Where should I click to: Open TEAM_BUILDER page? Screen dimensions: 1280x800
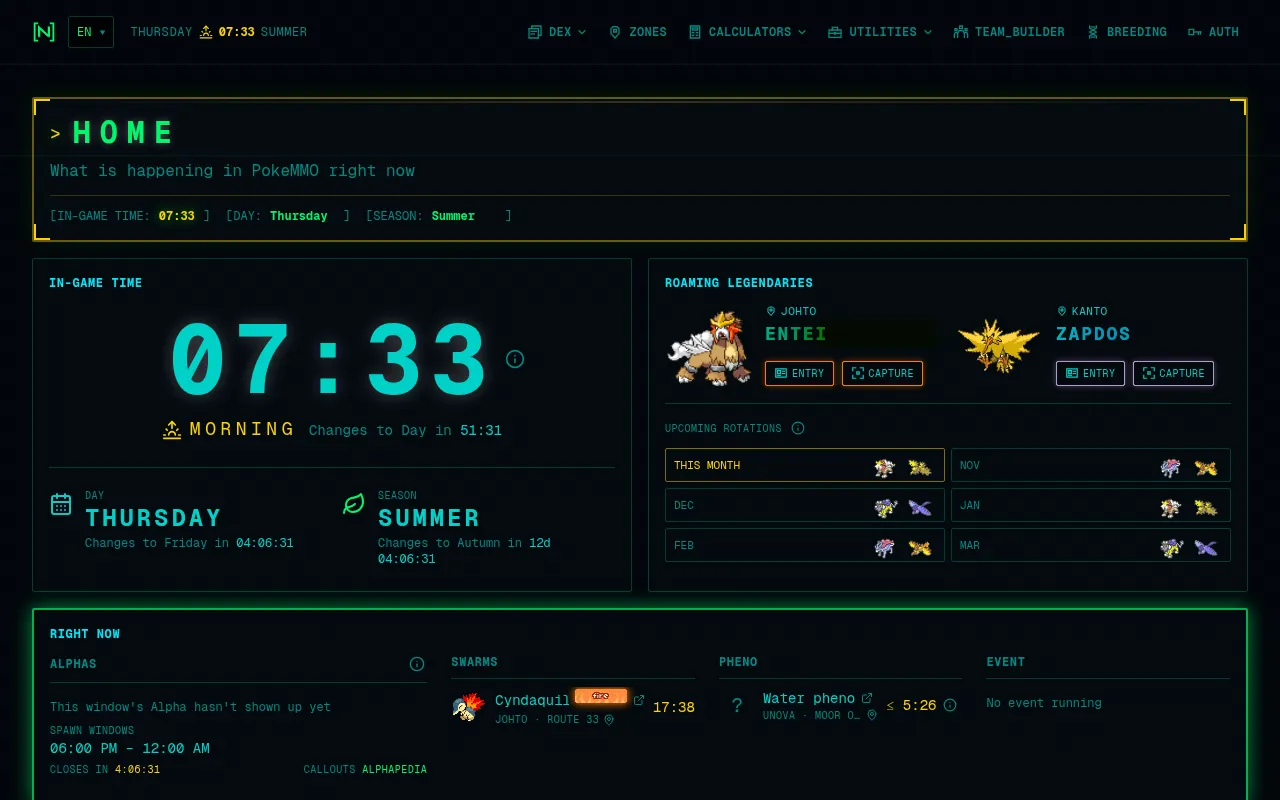1008,32
